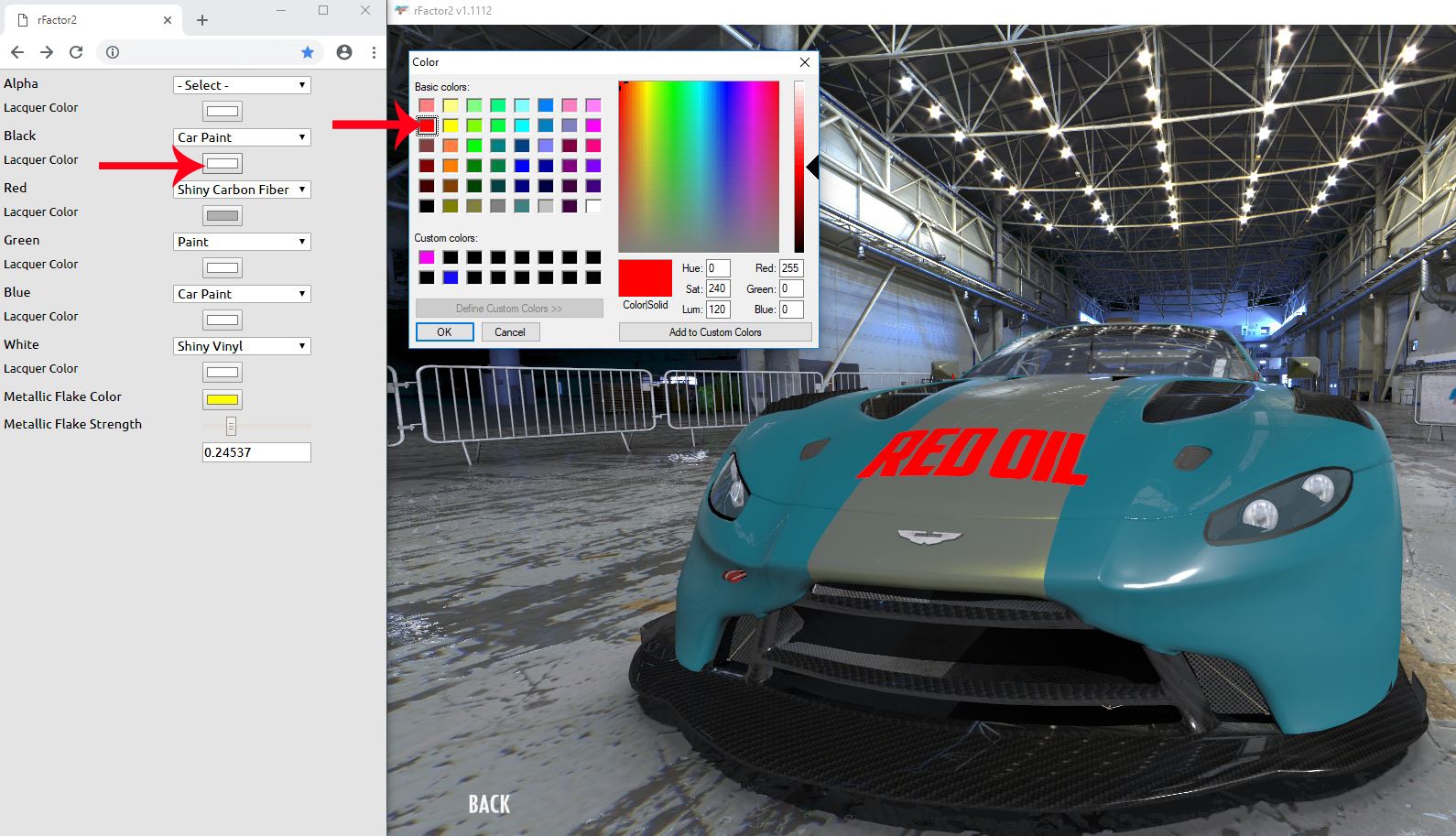This screenshot has width=1456, height=836.
Task: Select the white basic color
Action: click(593, 206)
